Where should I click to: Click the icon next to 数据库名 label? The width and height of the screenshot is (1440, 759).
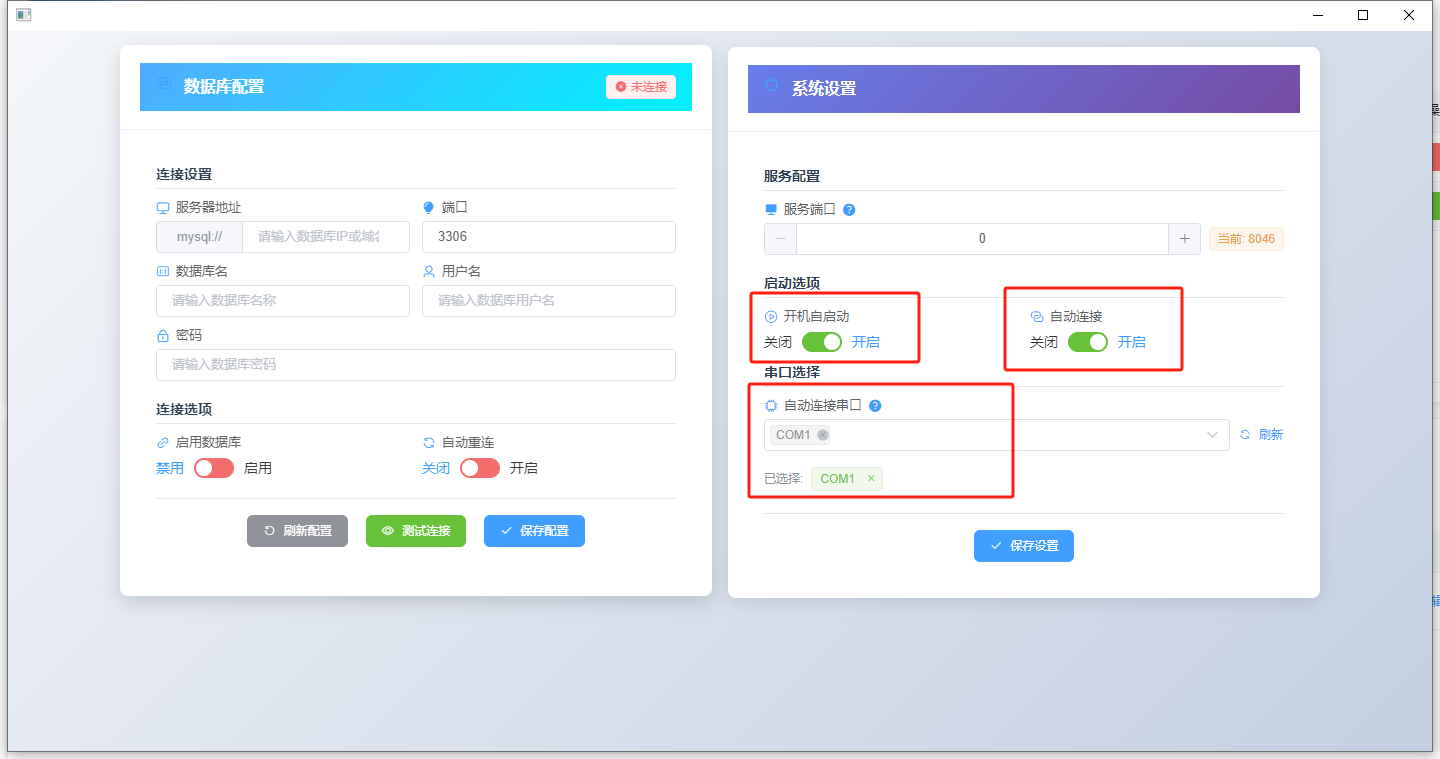pos(163,271)
